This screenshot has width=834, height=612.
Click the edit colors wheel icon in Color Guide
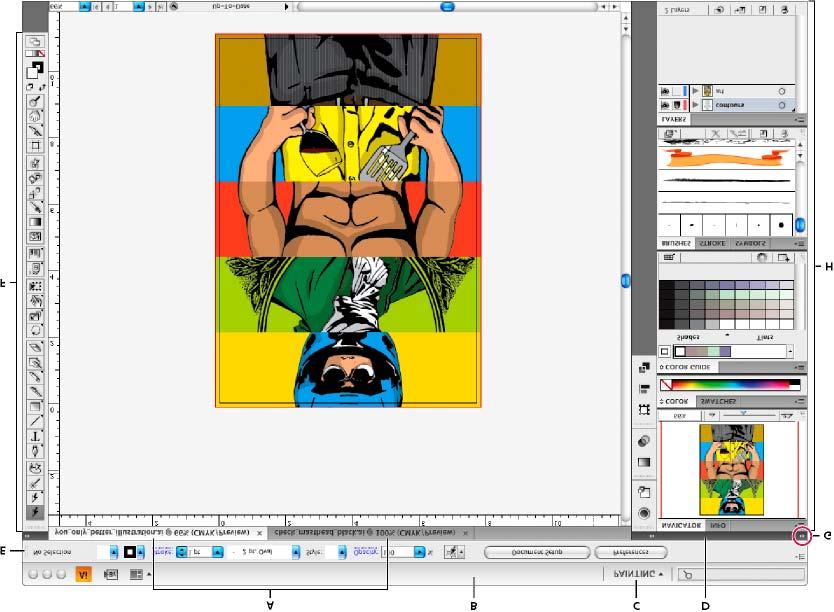point(762,257)
